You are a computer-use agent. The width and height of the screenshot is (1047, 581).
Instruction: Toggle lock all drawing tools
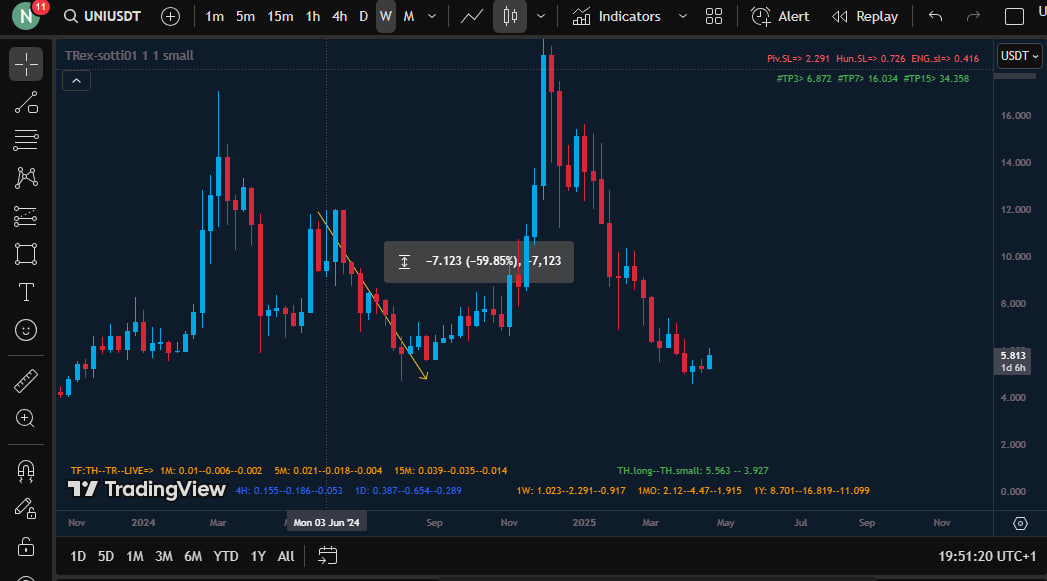26,546
